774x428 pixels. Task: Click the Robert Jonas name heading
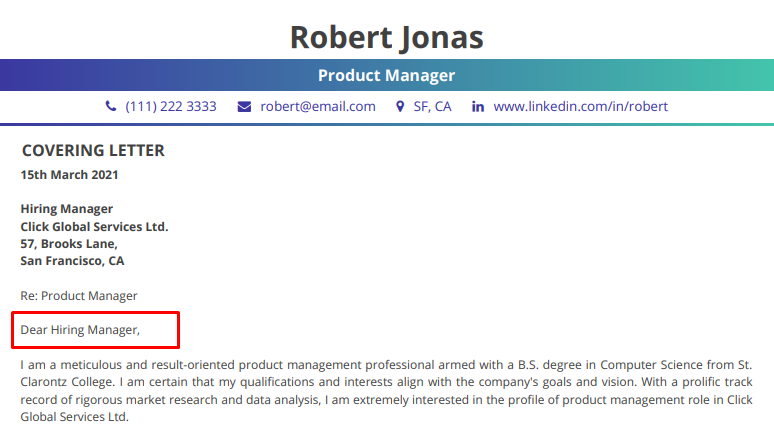click(387, 37)
